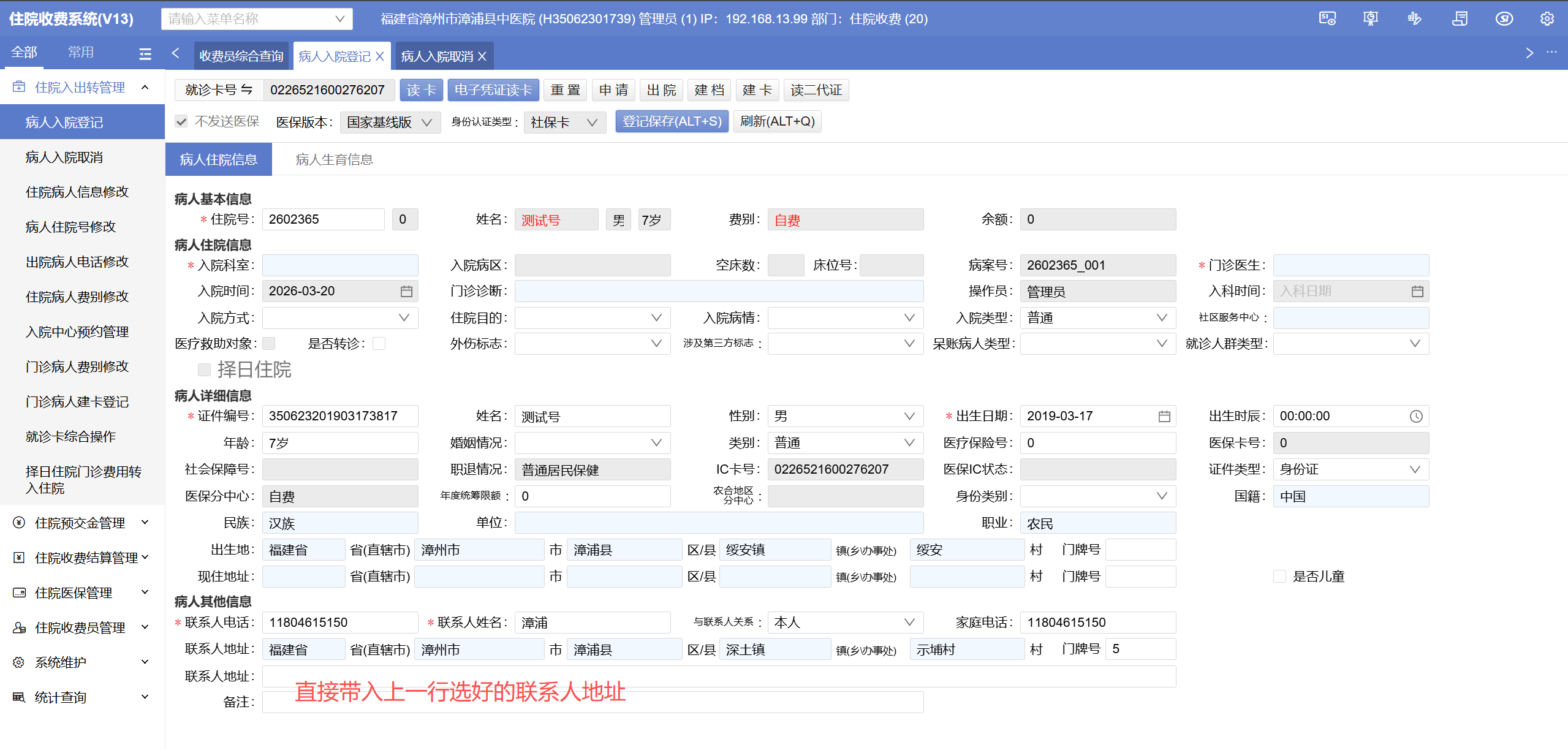
Task: Click the 登记保存(ALT+S) button
Action: [x=672, y=122]
